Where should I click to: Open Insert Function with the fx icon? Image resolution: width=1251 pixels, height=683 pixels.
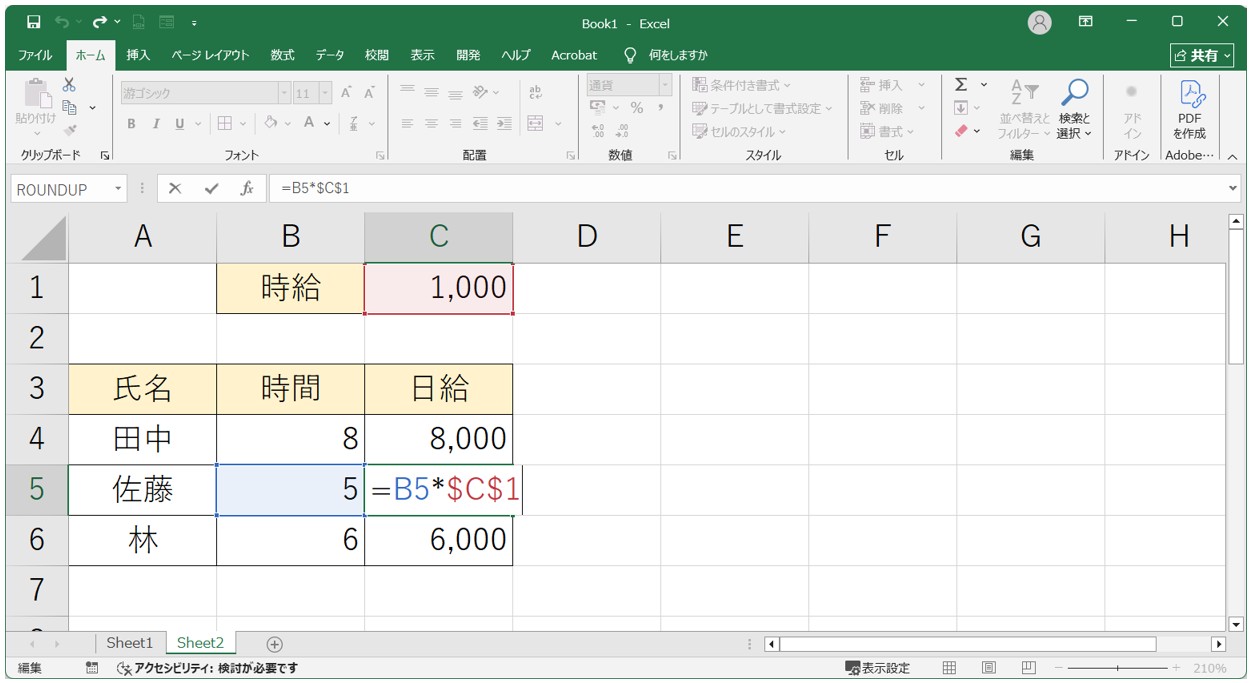coord(247,189)
